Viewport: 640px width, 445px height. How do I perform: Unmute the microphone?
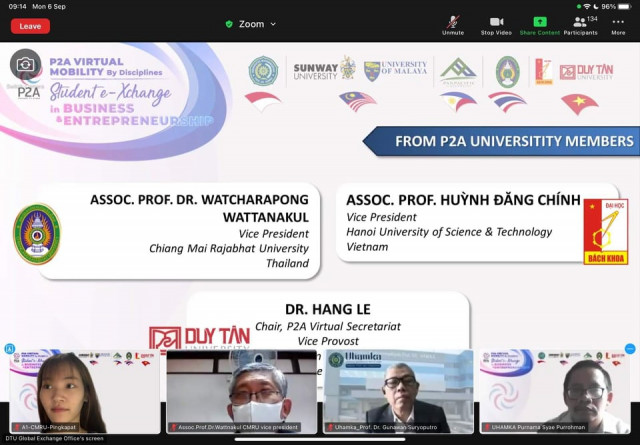[x=453, y=25]
